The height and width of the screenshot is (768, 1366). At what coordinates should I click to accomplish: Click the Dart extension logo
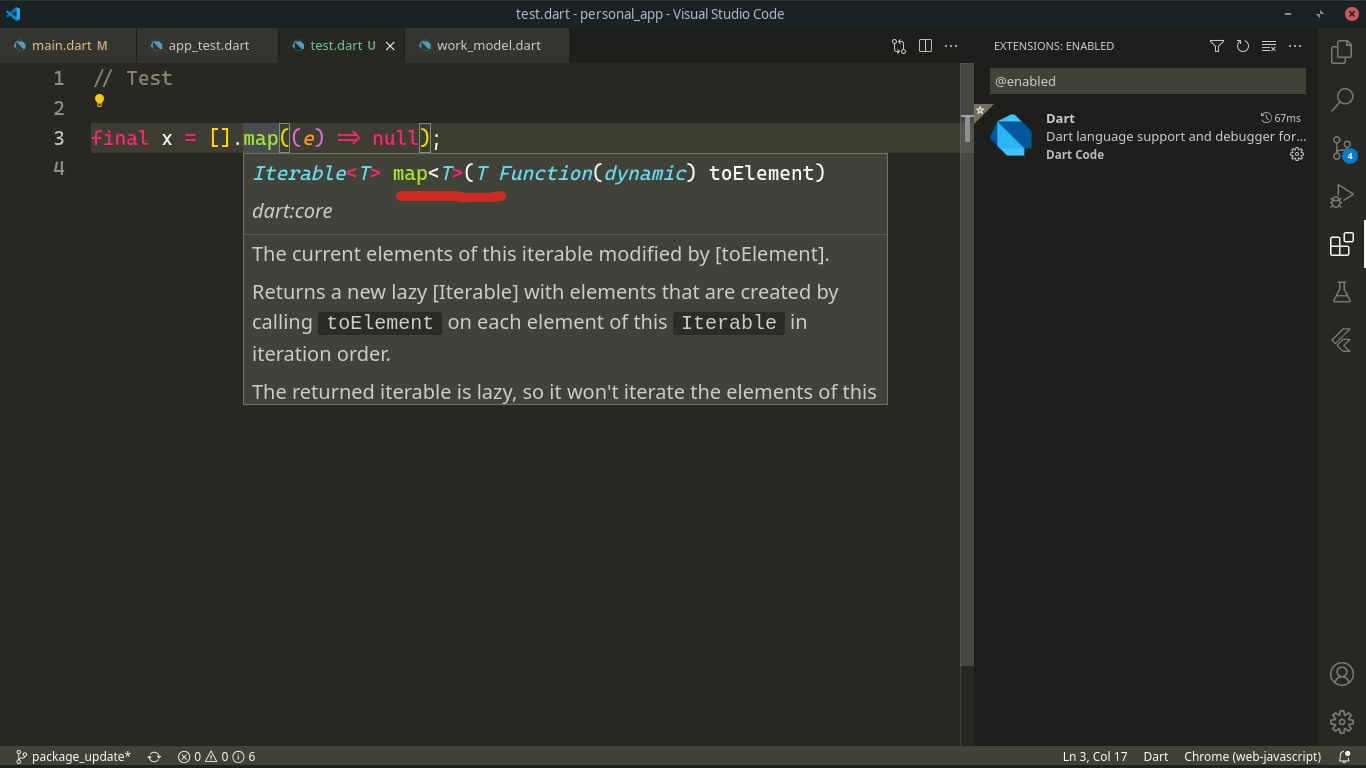point(1011,136)
